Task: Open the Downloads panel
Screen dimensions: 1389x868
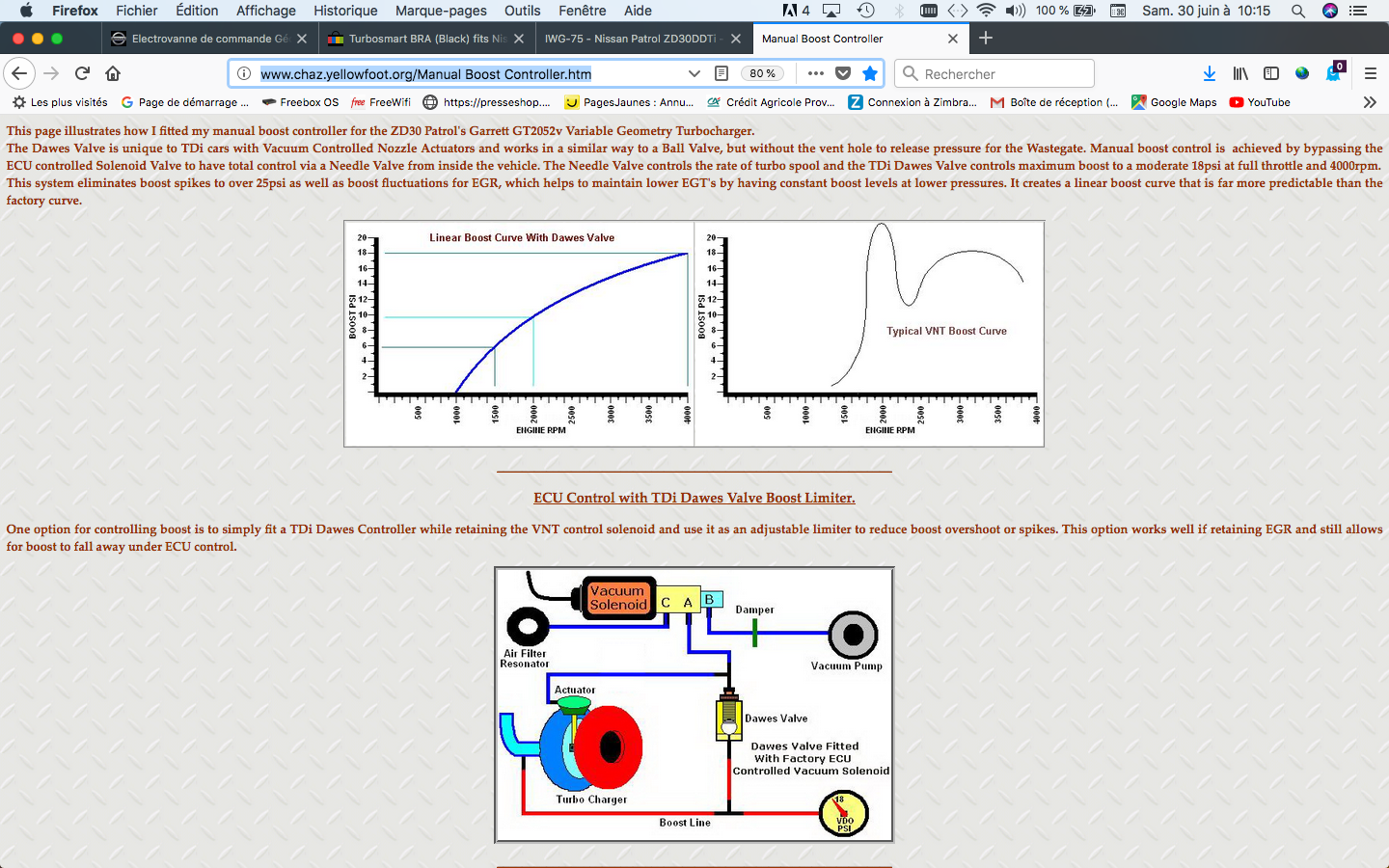Action: [1210, 73]
